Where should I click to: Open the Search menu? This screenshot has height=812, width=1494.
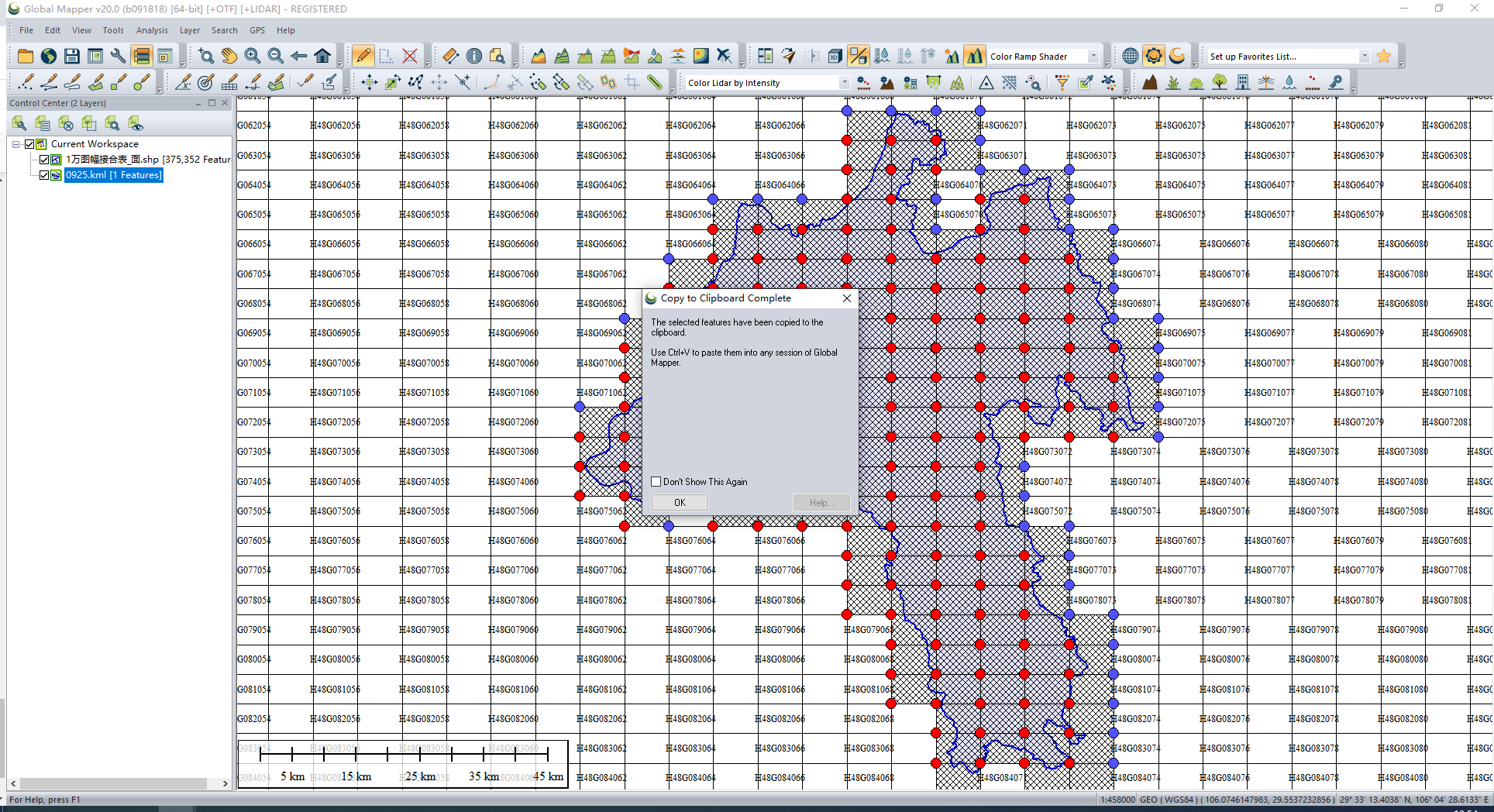click(225, 30)
